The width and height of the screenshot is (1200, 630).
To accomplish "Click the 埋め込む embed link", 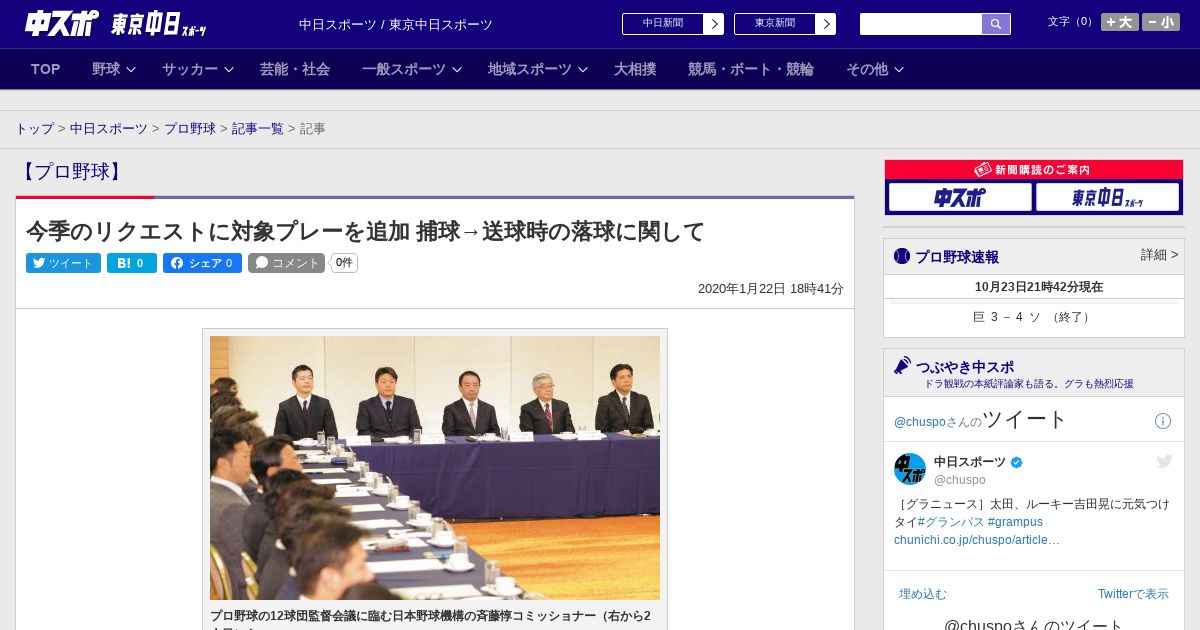I will pos(922,594).
